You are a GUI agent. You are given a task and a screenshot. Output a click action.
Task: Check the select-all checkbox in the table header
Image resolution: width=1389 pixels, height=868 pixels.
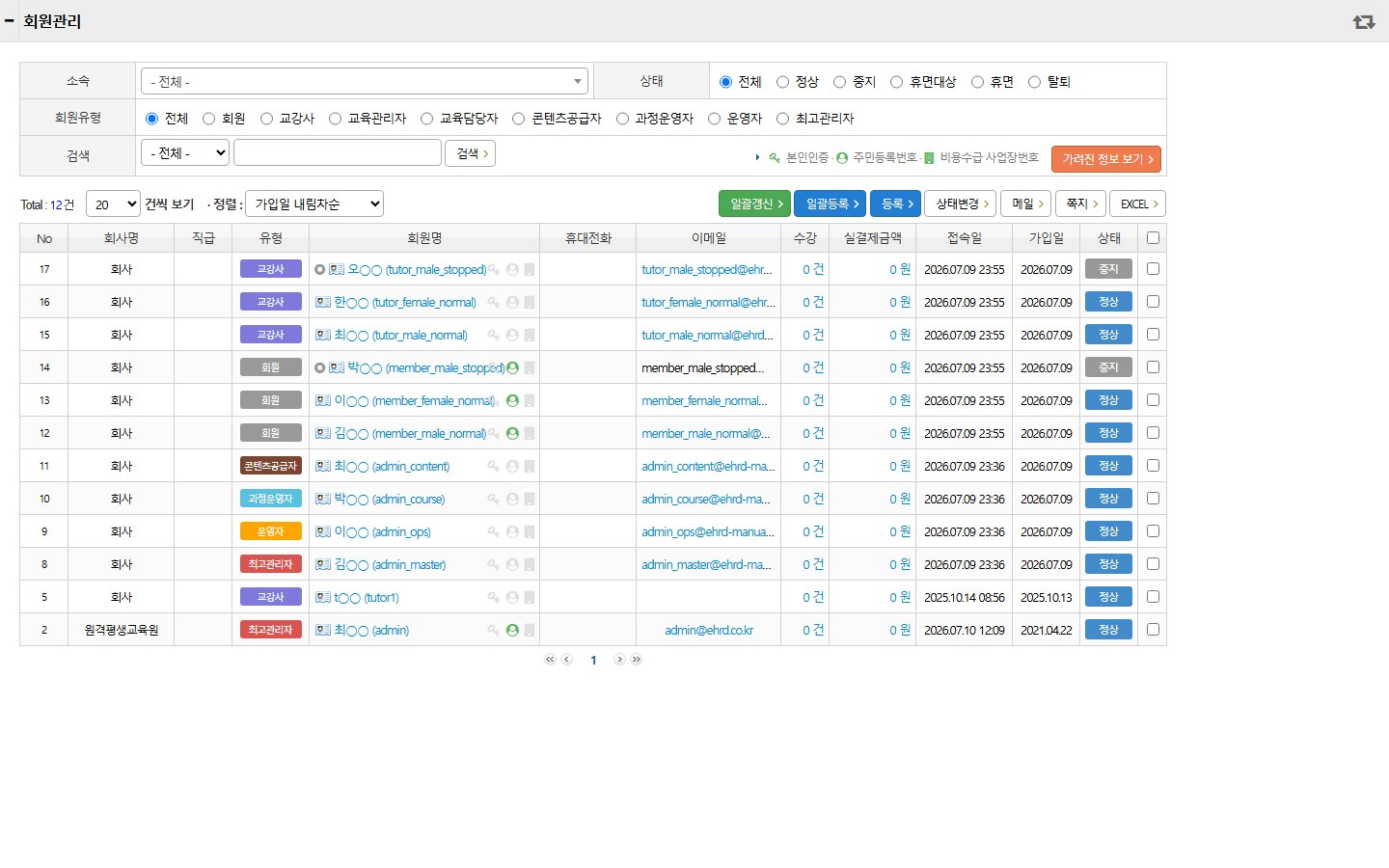1153,237
